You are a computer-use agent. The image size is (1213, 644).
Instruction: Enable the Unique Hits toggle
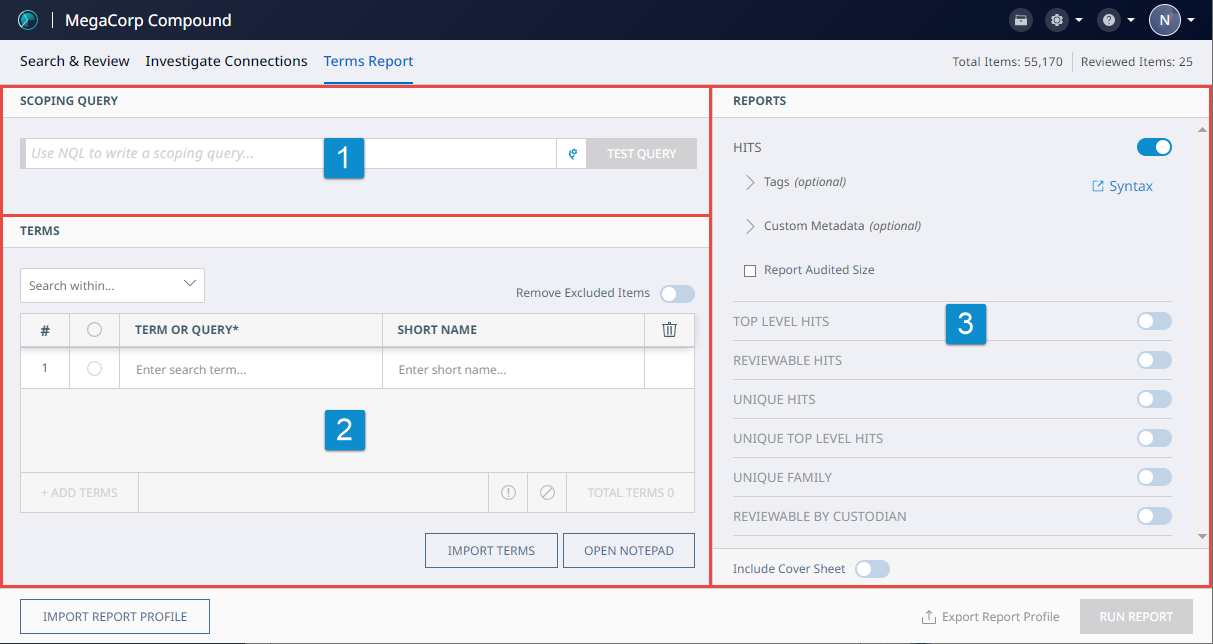coord(1154,399)
